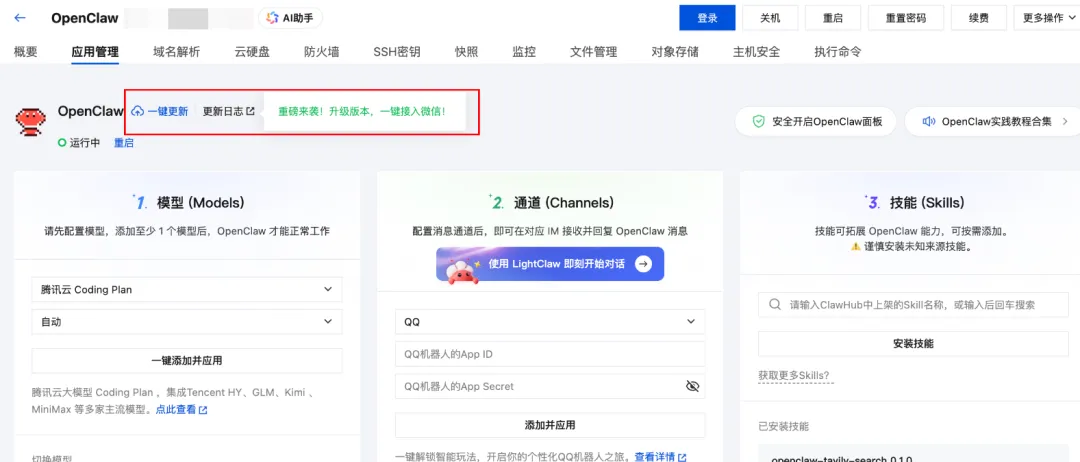The height and width of the screenshot is (462, 1080).
Task: Switch to the 执行命令 tab
Action: [x=838, y=52]
